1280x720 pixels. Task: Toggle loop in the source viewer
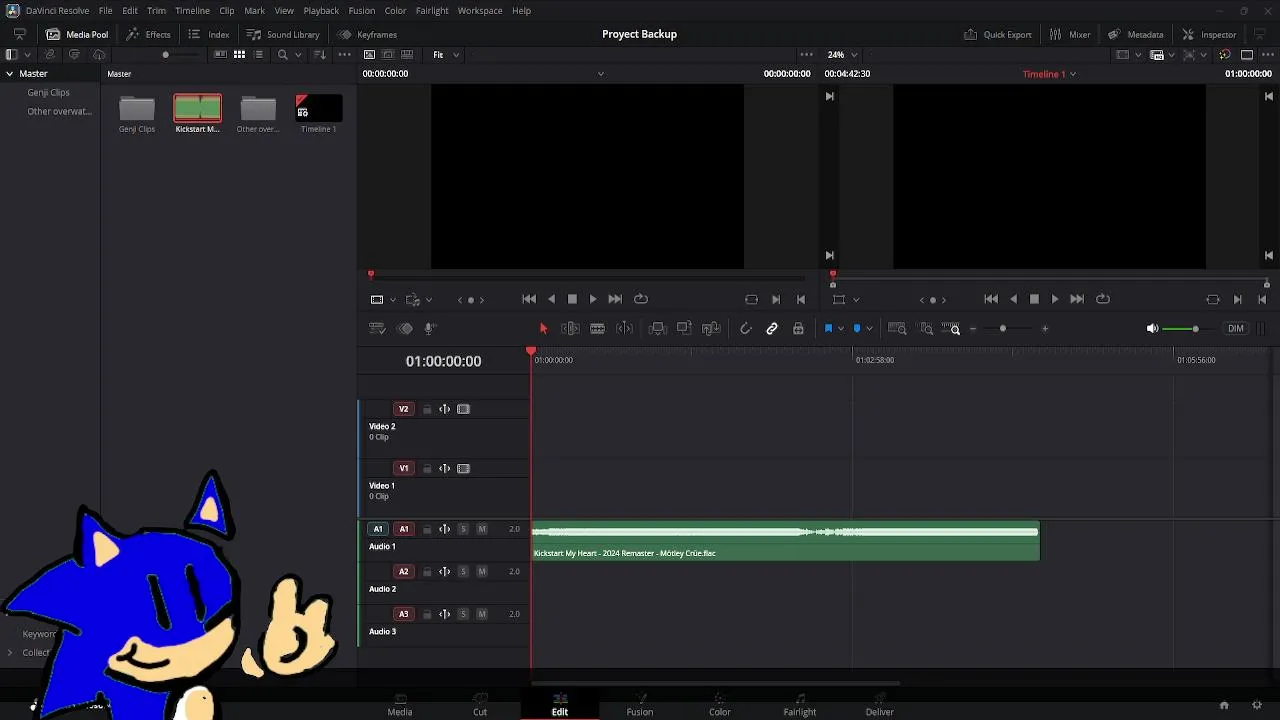(x=641, y=299)
